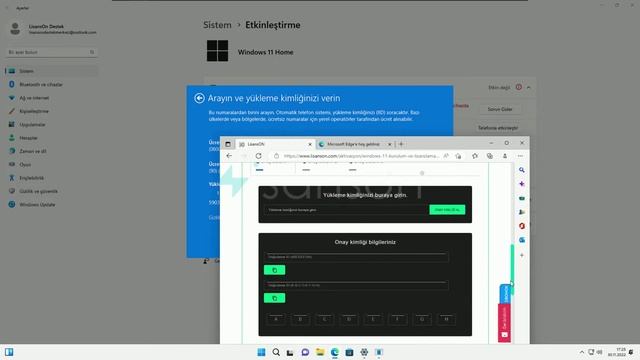This screenshot has width=640, height=360.
Task: Click the first green copy button under Onay kimliği
Action: tap(274, 270)
